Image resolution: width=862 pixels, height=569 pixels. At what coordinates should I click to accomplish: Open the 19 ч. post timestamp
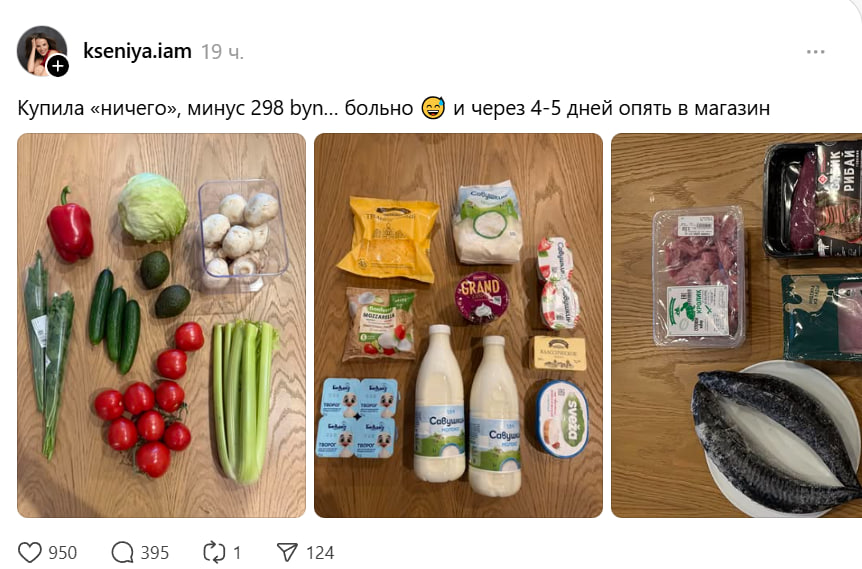(222, 52)
